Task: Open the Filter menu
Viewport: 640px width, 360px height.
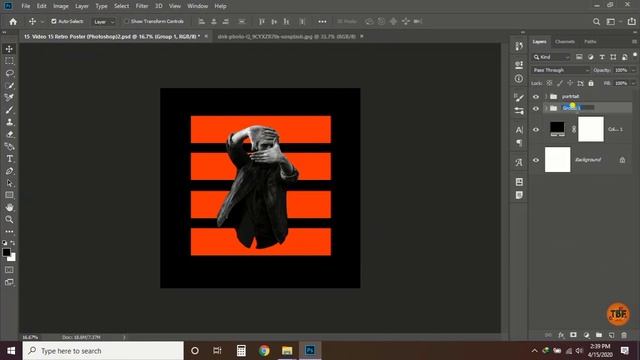Action: (142, 6)
